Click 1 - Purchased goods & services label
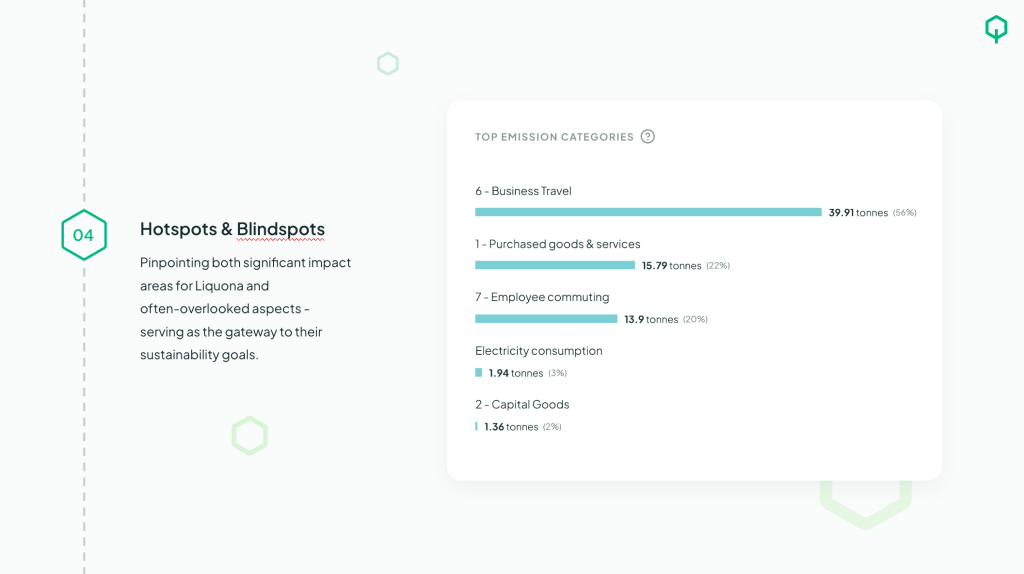Screen dimensions: 1024x574 click(x=557, y=244)
